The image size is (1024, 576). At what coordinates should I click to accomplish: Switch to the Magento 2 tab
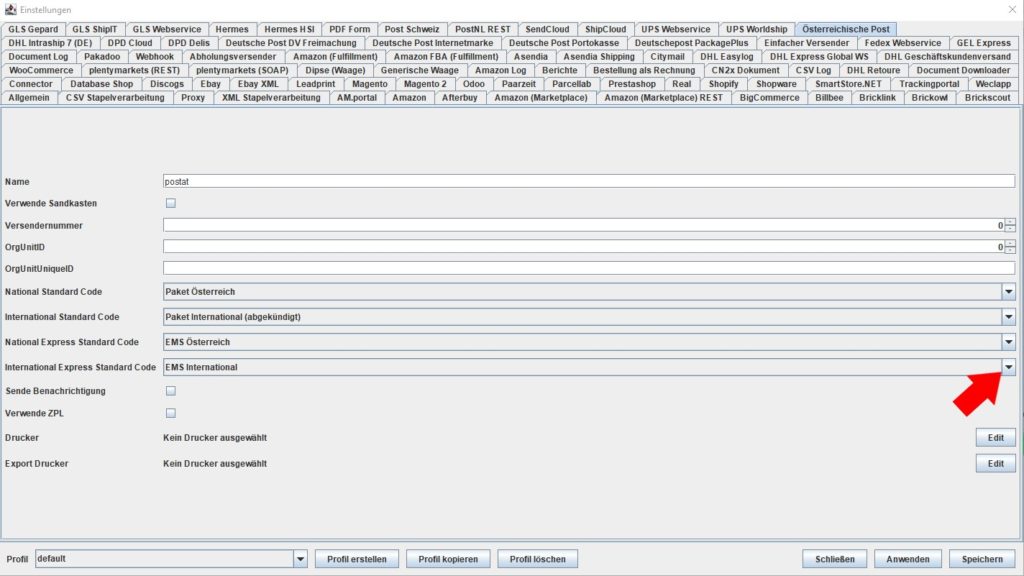pos(425,84)
